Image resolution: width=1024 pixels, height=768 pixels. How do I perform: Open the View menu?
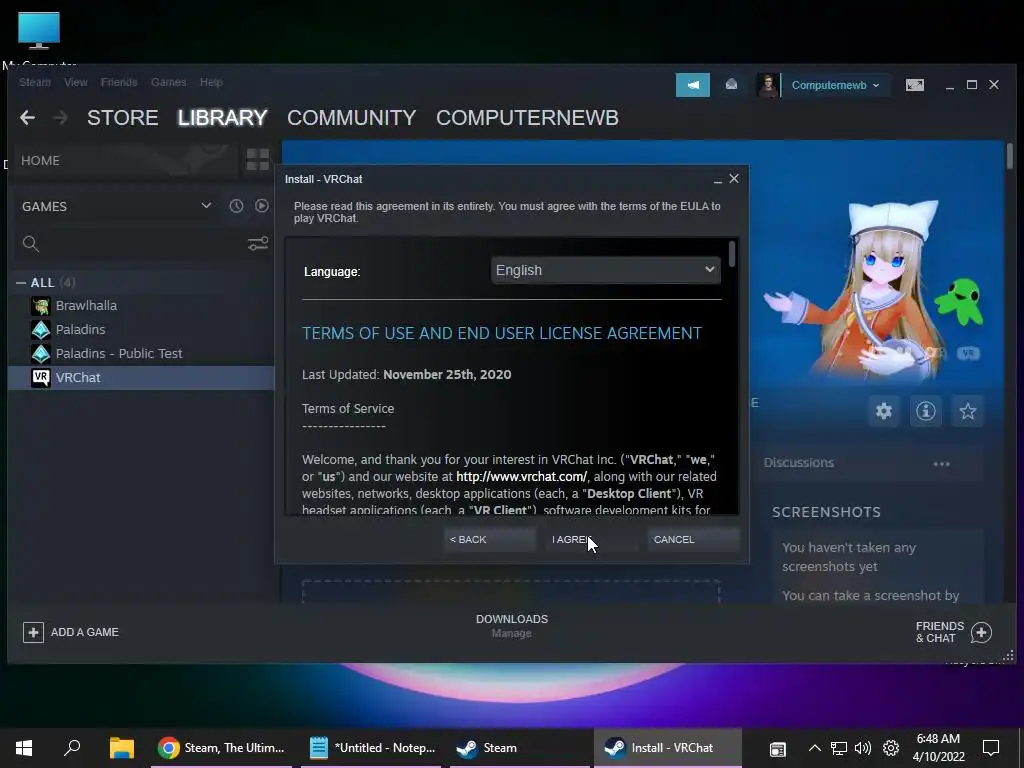[x=76, y=82]
